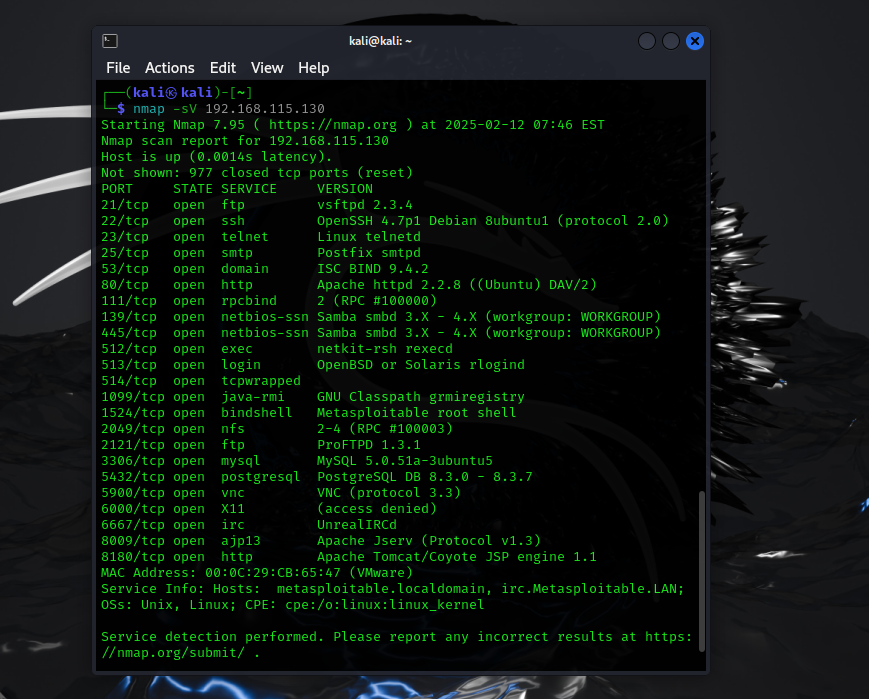Click 'PostgreSQL DB 8.3.0 - 8.3.7' text
The image size is (869, 699).
[425, 477]
